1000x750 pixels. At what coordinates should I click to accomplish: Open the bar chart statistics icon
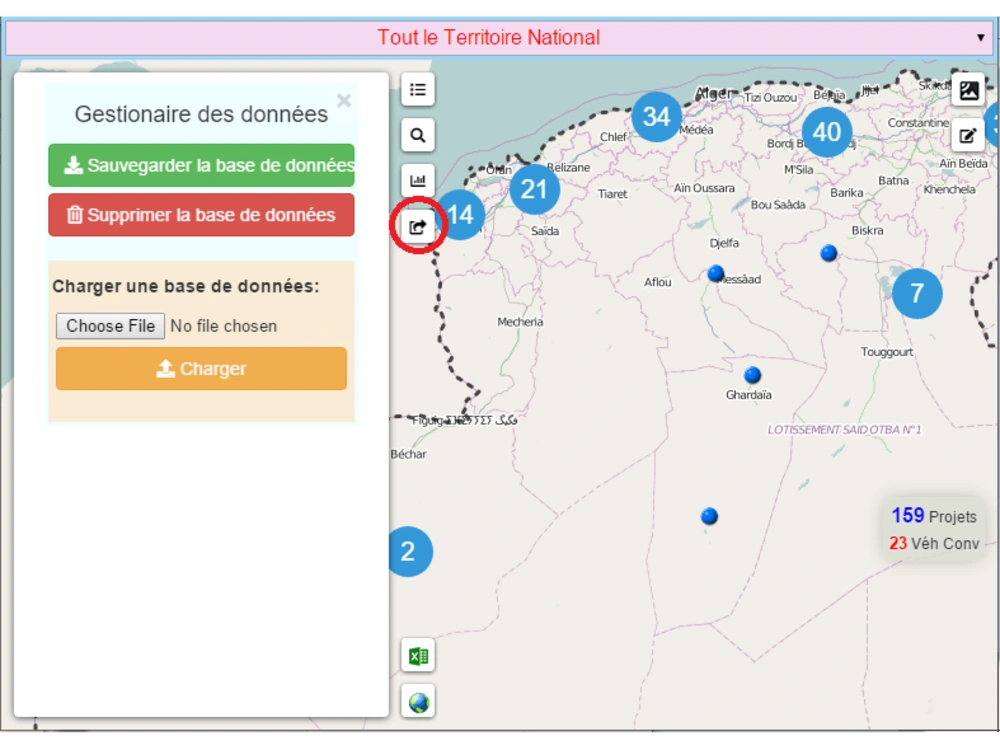coord(418,180)
